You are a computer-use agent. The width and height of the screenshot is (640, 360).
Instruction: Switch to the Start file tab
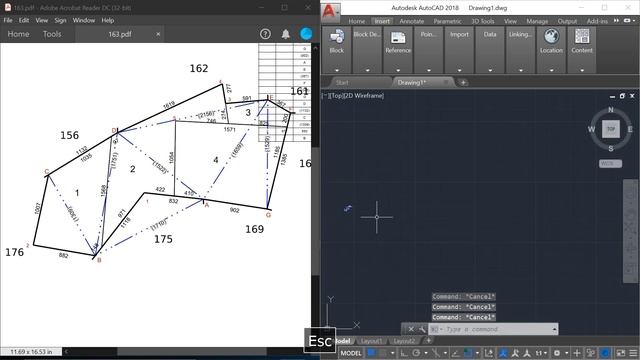click(342, 82)
